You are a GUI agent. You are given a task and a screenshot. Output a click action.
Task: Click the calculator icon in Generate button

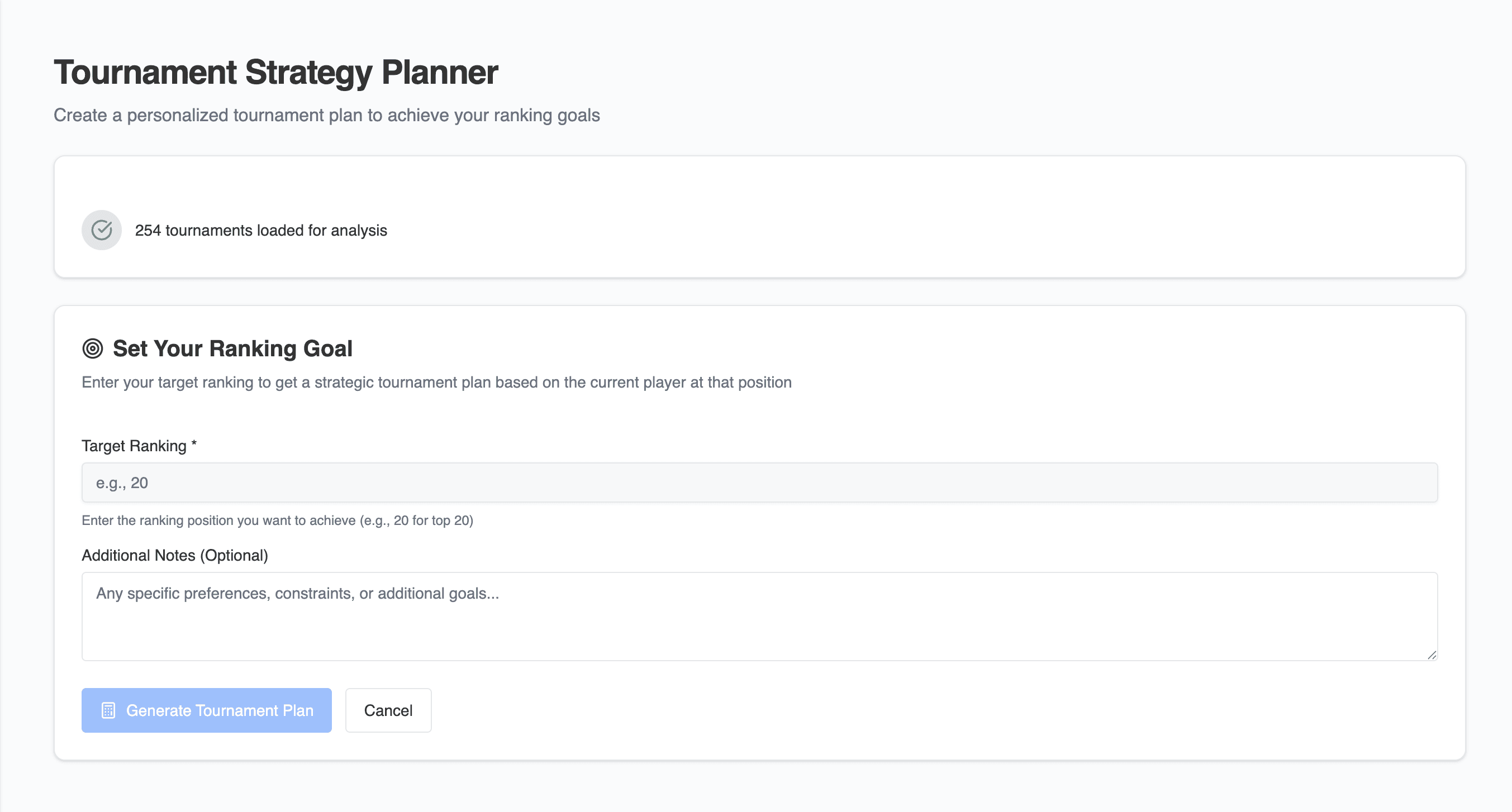108,710
